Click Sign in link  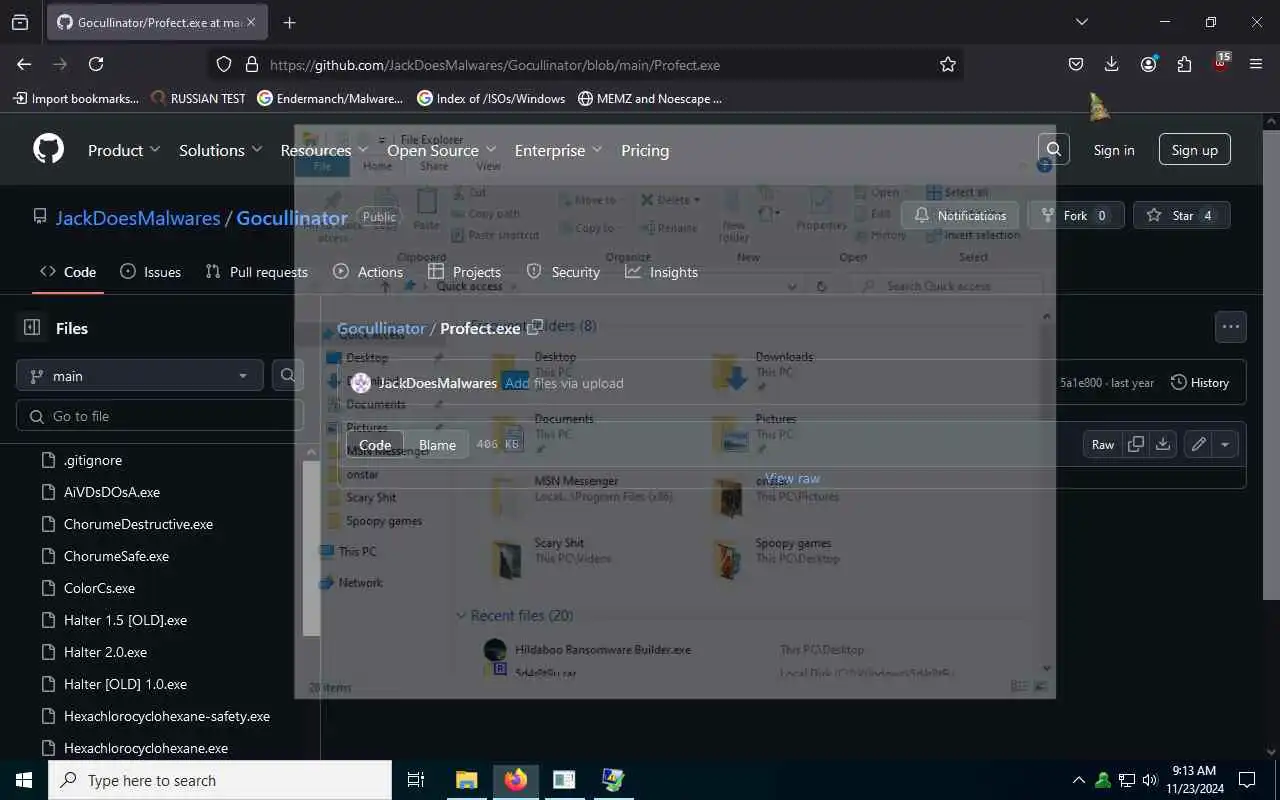point(1114,150)
